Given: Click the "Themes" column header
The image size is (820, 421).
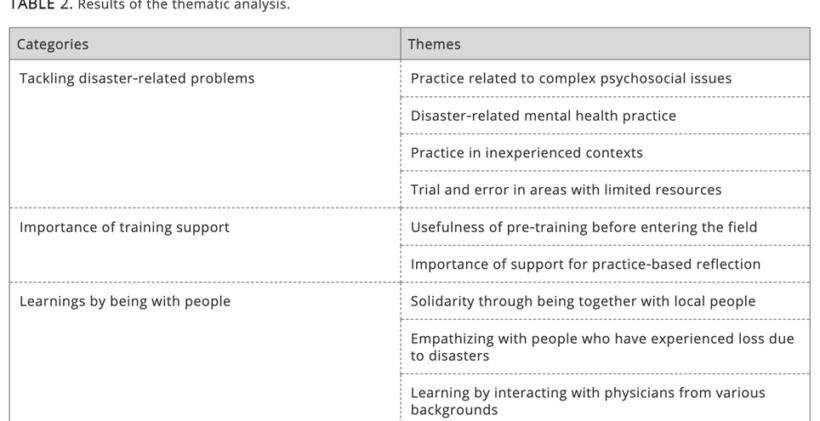Looking at the screenshot, I should coord(435,45).
